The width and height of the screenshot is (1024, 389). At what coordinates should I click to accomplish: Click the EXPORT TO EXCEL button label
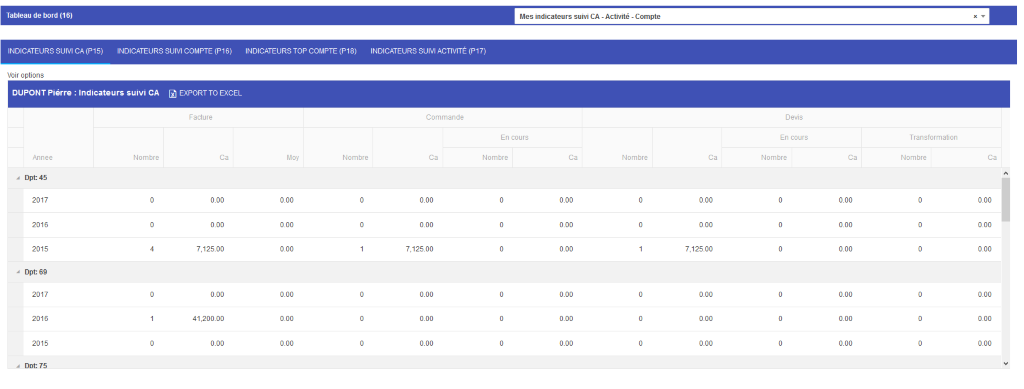pos(210,94)
